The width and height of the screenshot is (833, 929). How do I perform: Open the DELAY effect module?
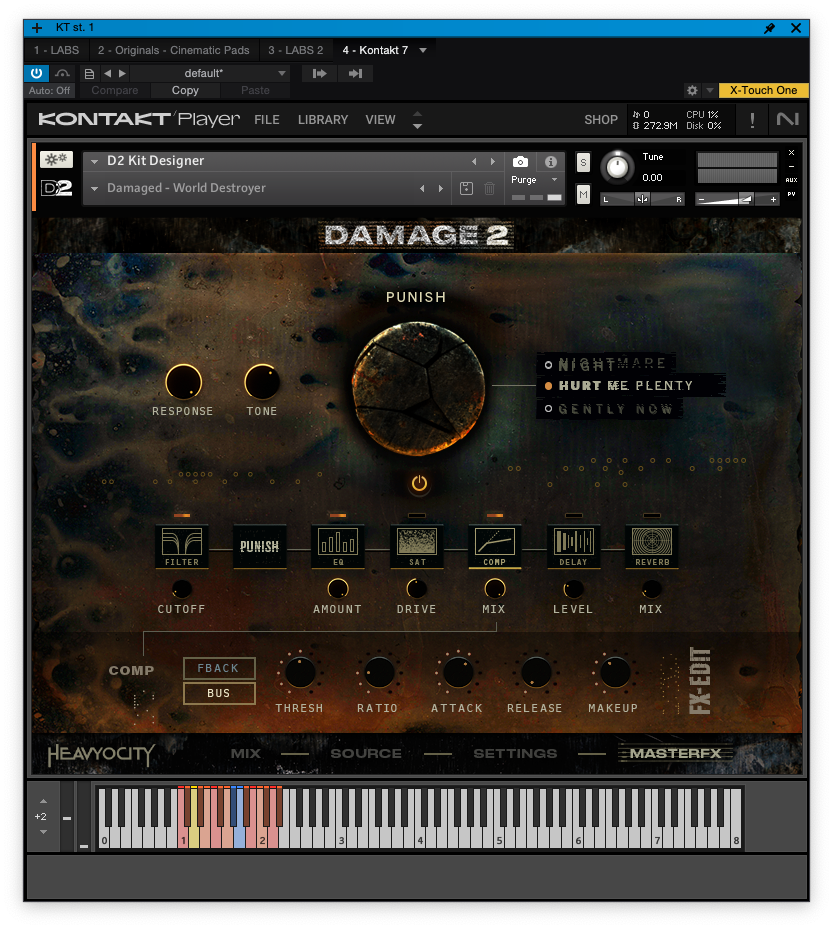(x=573, y=546)
